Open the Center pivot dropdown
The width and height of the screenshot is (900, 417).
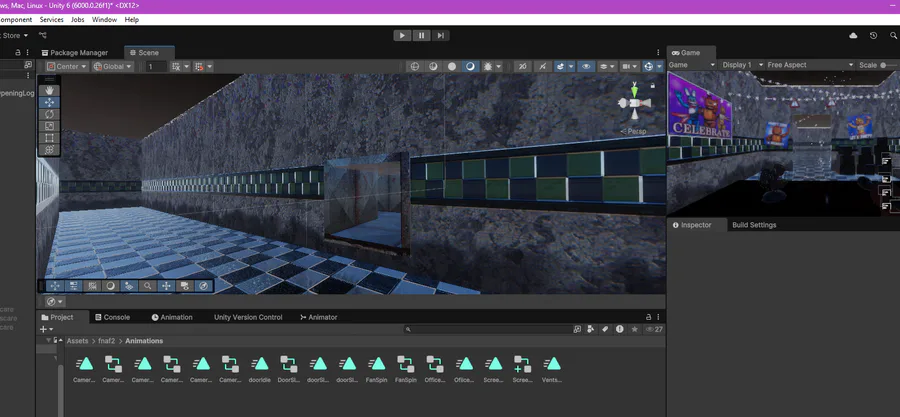coord(67,67)
